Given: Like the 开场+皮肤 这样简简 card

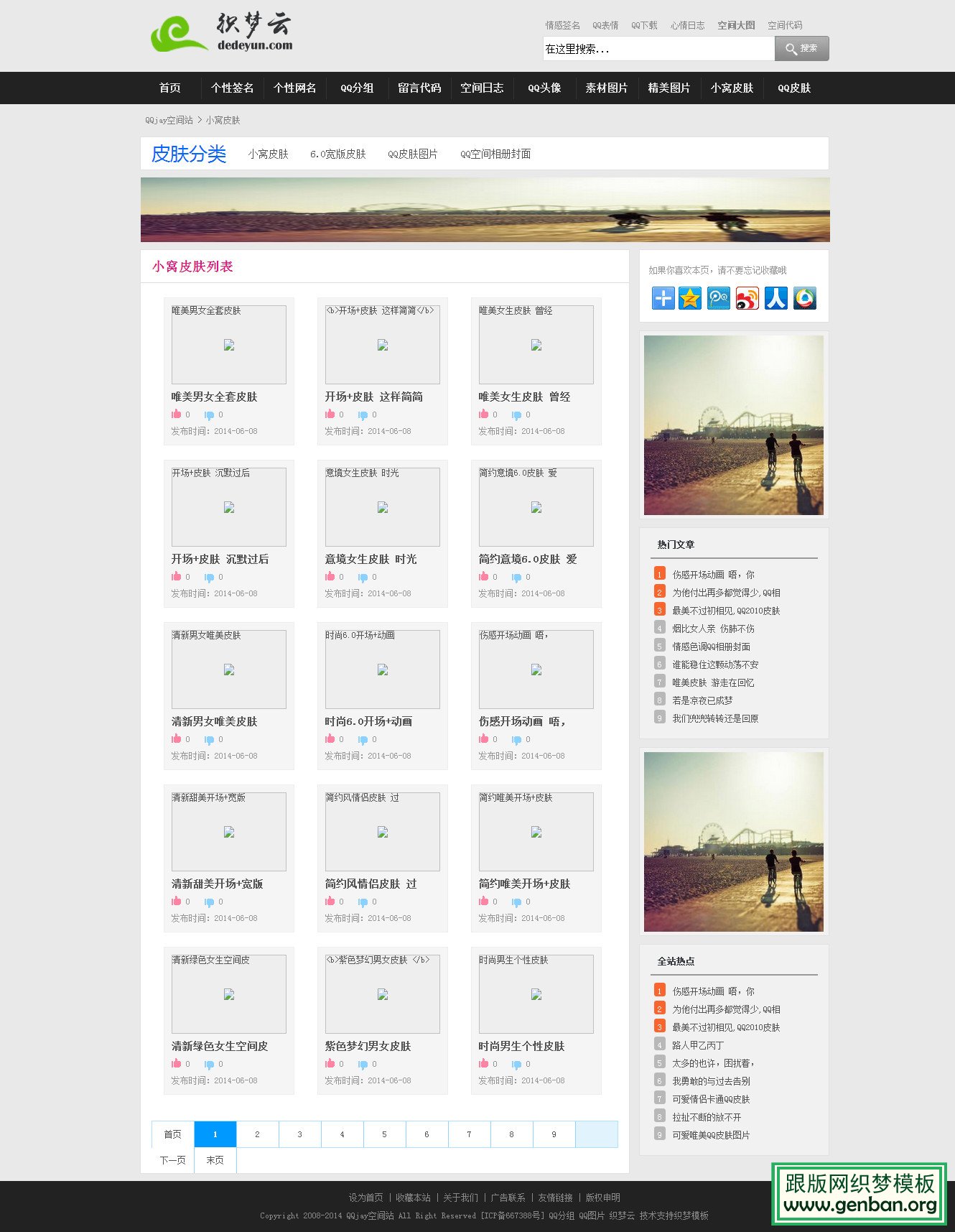Looking at the screenshot, I should point(330,414).
